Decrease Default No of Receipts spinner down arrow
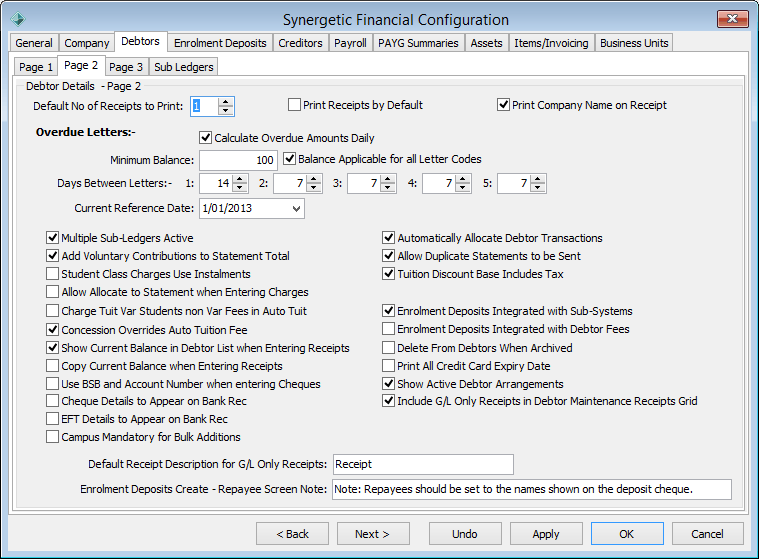The height and width of the screenshot is (559, 759). click(226, 111)
